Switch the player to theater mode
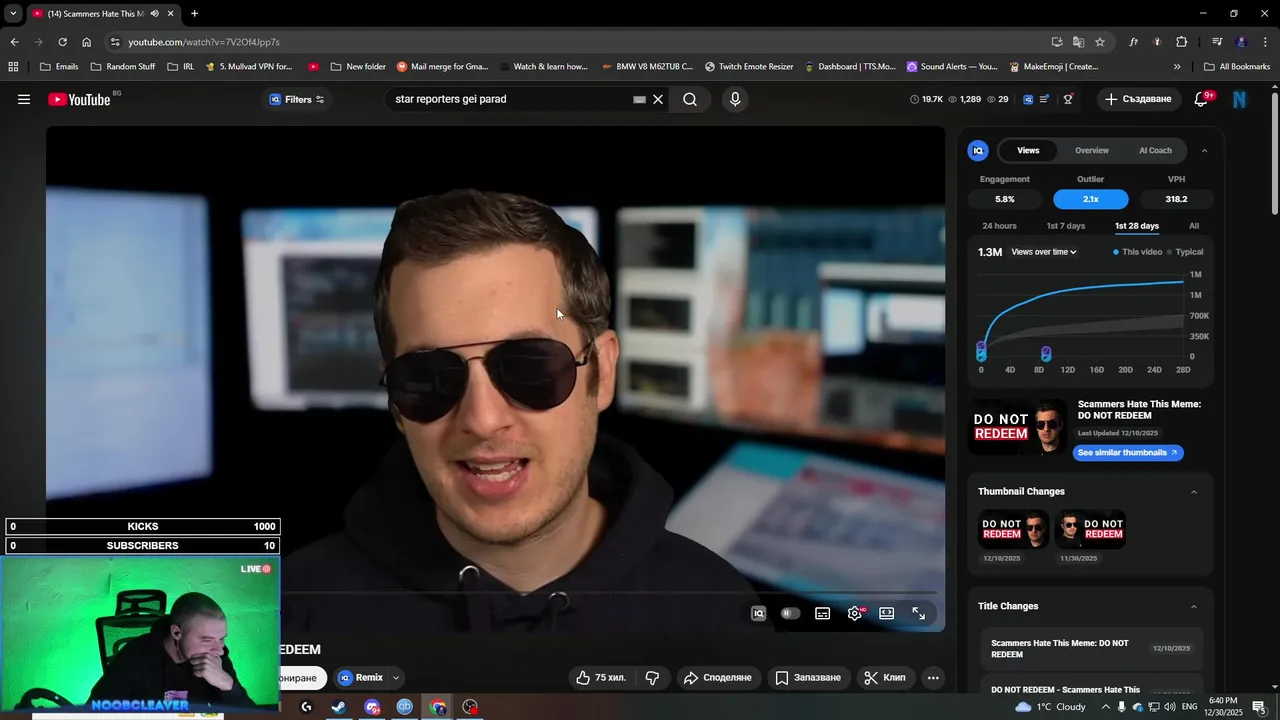This screenshot has height=720, width=1280. point(886,614)
